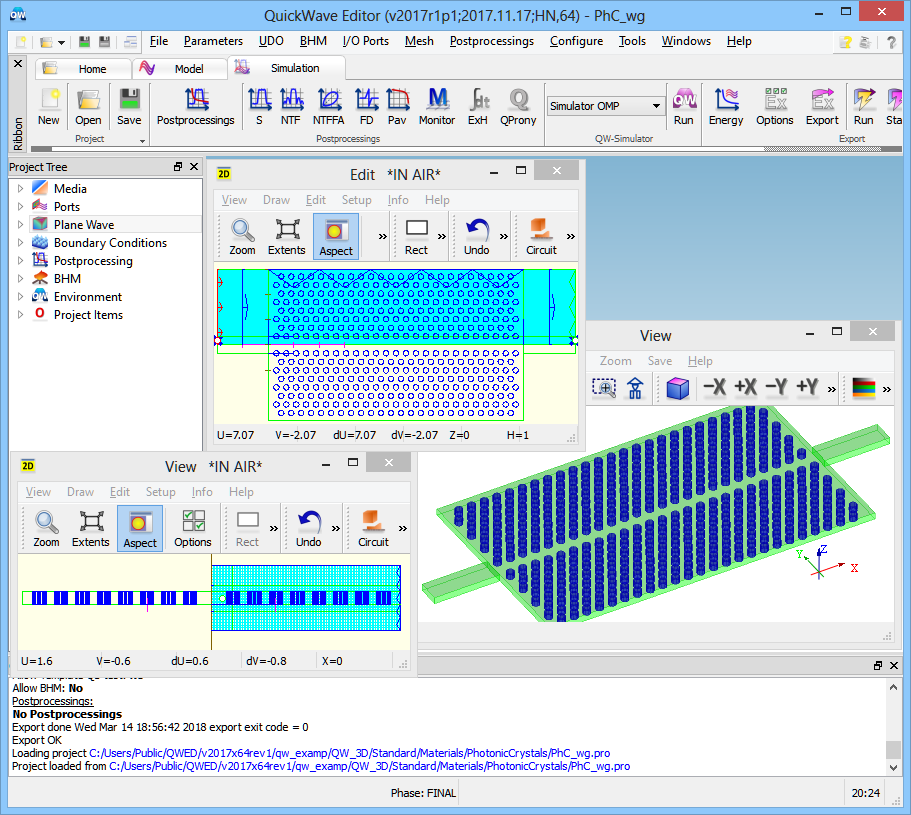
Task: Open the QProny postprocessing tool
Action: tap(518, 106)
